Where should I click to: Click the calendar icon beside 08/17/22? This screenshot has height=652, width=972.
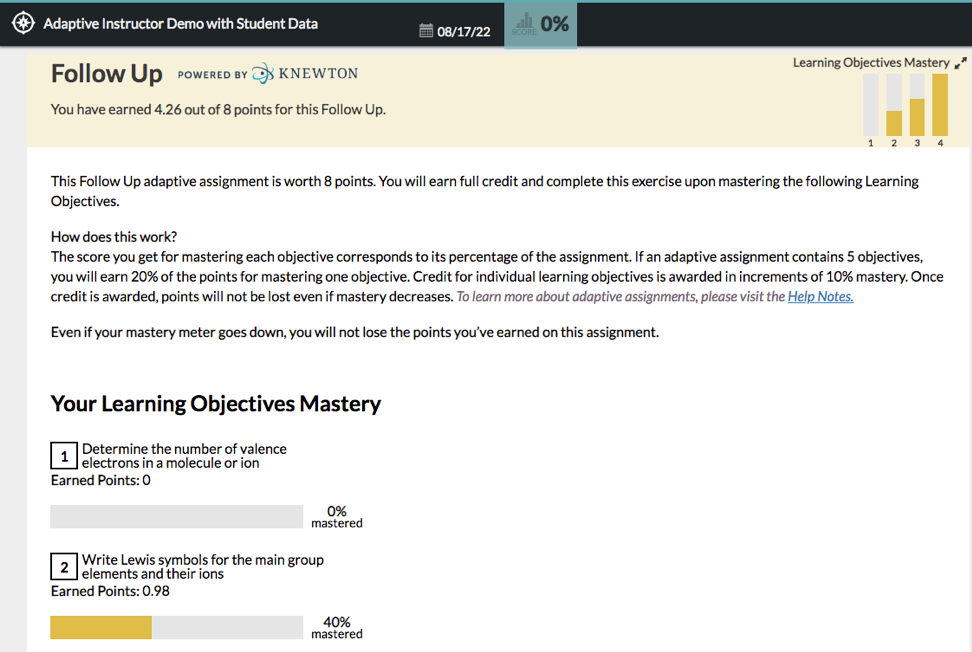[x=426, y=31]
